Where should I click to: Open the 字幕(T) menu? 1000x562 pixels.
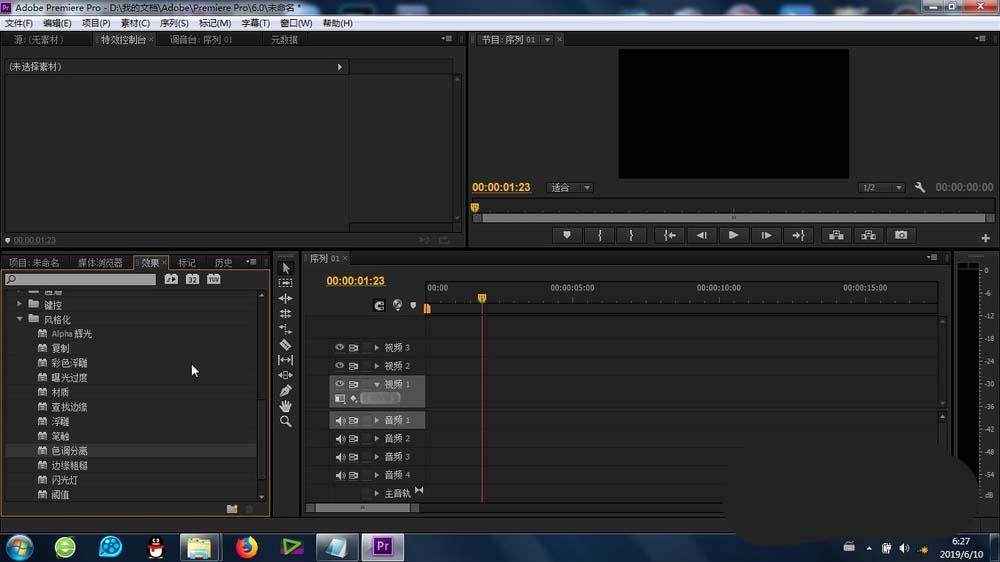point(255,23)
